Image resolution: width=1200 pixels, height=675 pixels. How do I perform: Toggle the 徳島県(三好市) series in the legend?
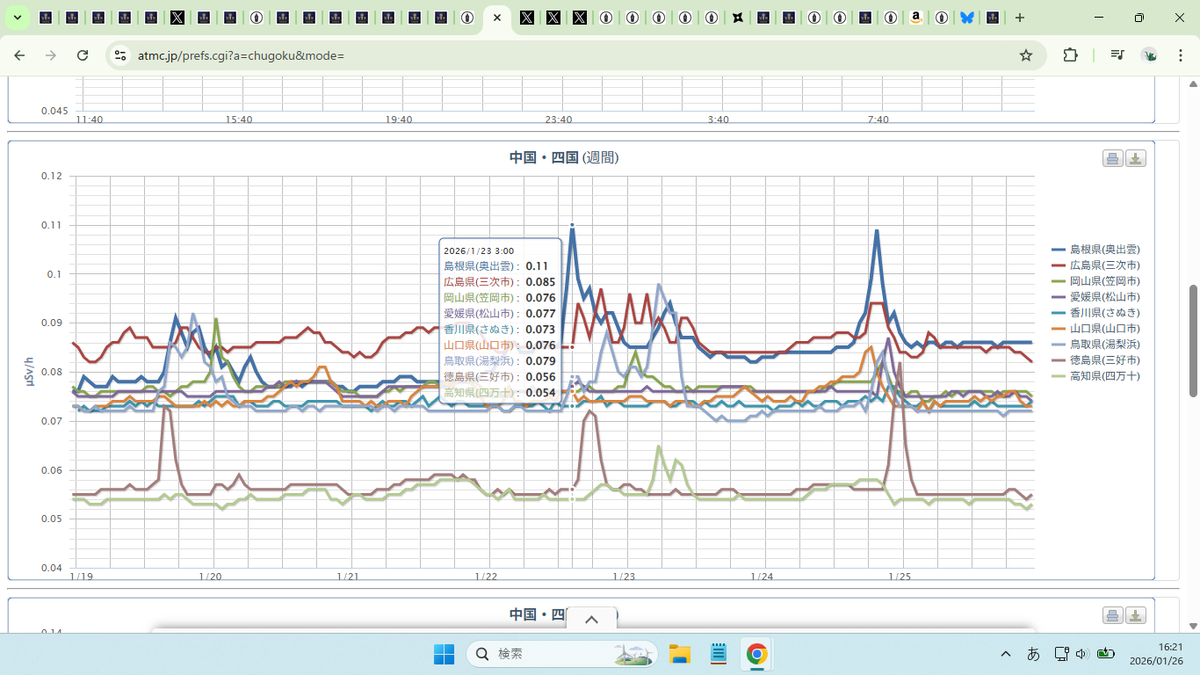[x=1096, y=360]
